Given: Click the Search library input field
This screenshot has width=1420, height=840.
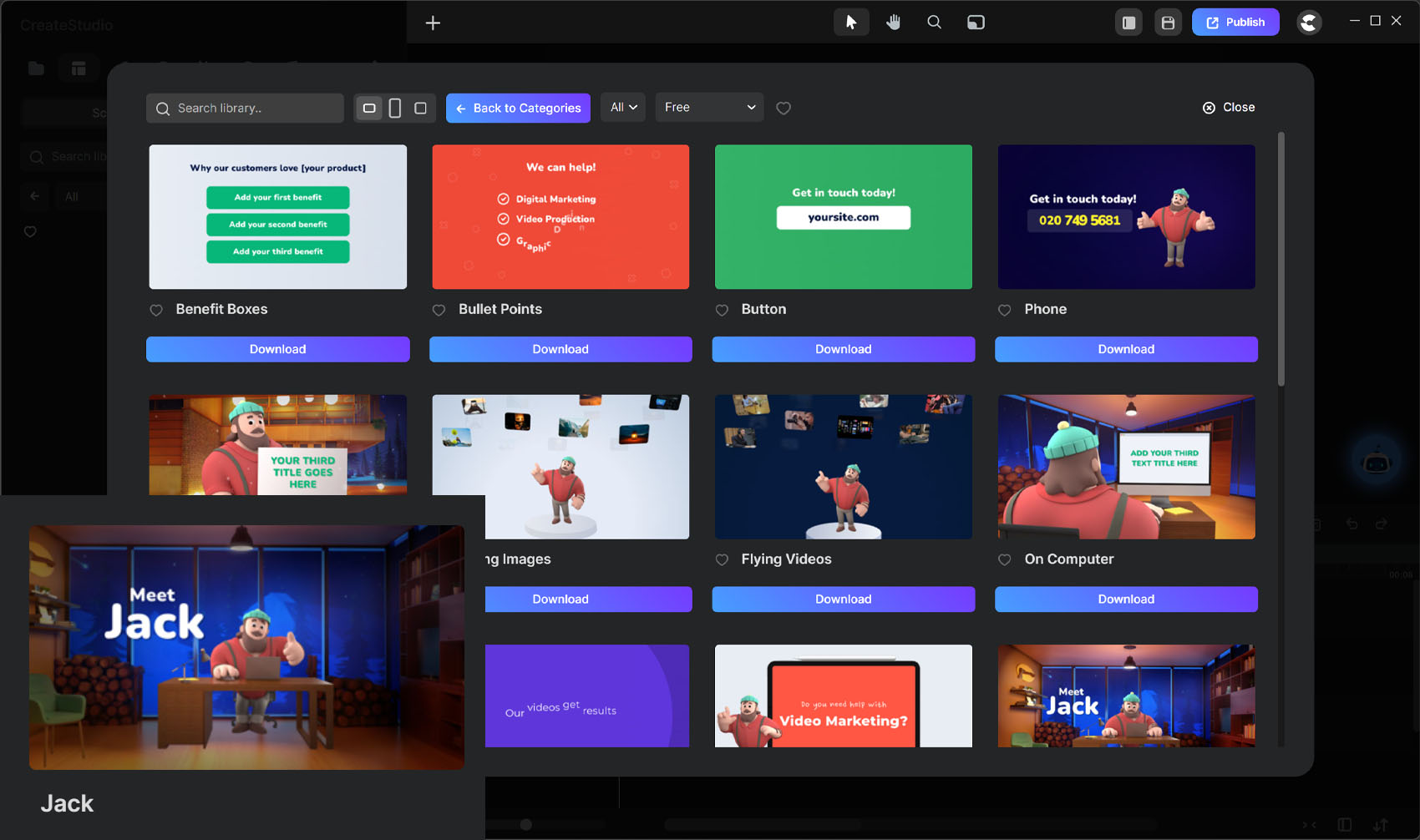Looking at the screenshot, I should pos(251,108).
